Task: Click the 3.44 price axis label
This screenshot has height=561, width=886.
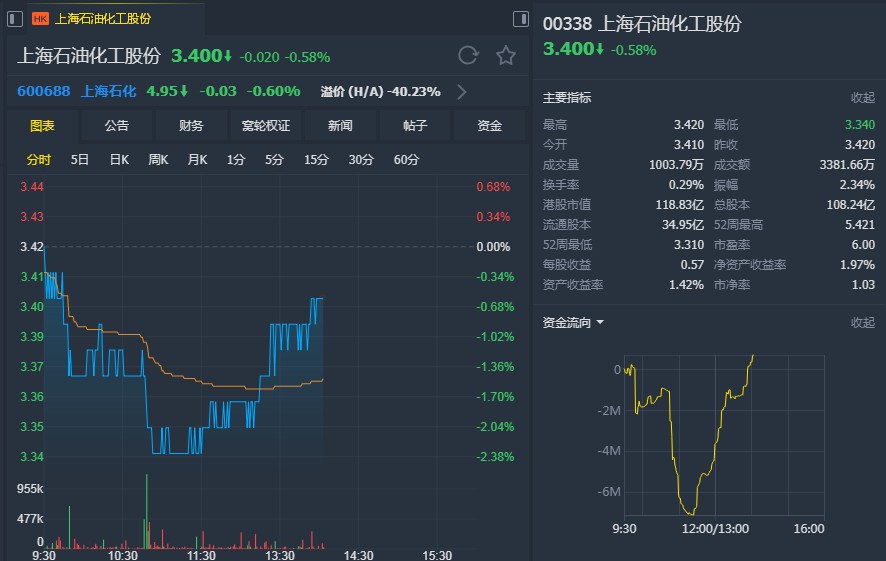Action: click(x=32, y=187)
